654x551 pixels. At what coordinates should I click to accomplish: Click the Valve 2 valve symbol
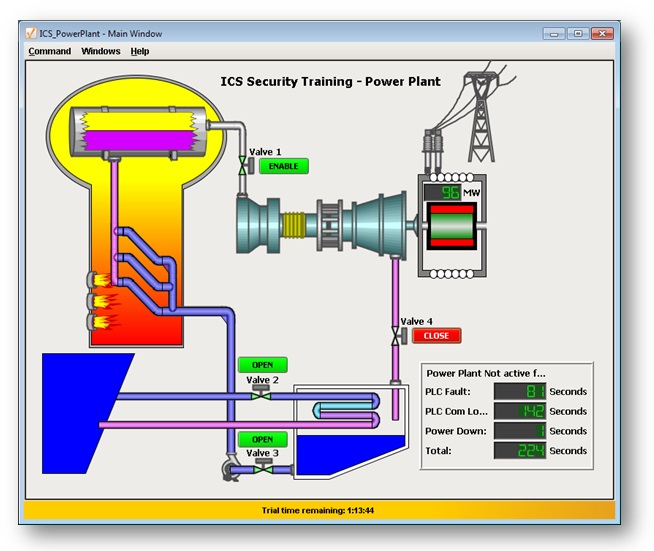click(x=262, y=395)
